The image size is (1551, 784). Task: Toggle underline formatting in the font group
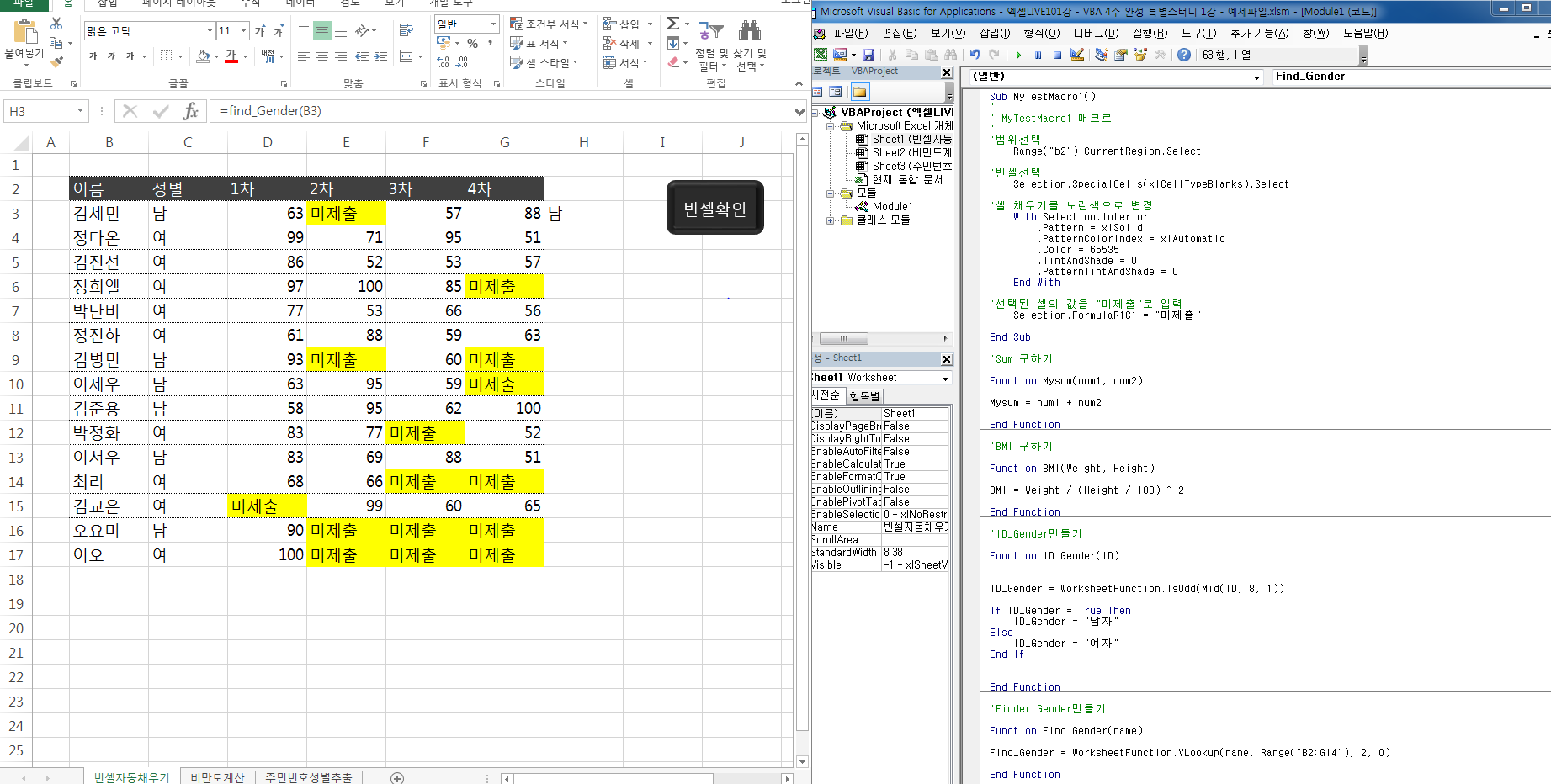(130, 56)
